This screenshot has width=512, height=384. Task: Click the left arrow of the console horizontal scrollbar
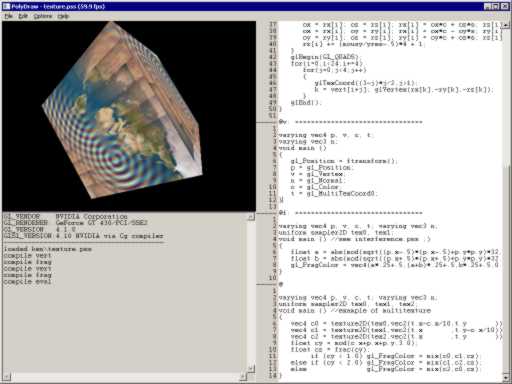(7, 377)
